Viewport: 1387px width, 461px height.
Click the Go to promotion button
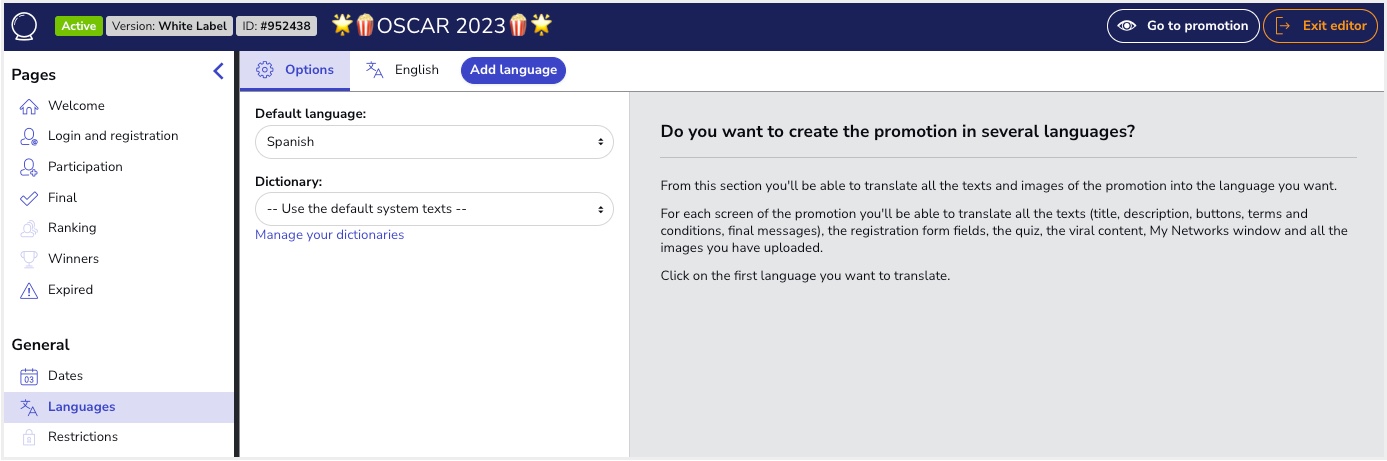tap(1183, 26)
